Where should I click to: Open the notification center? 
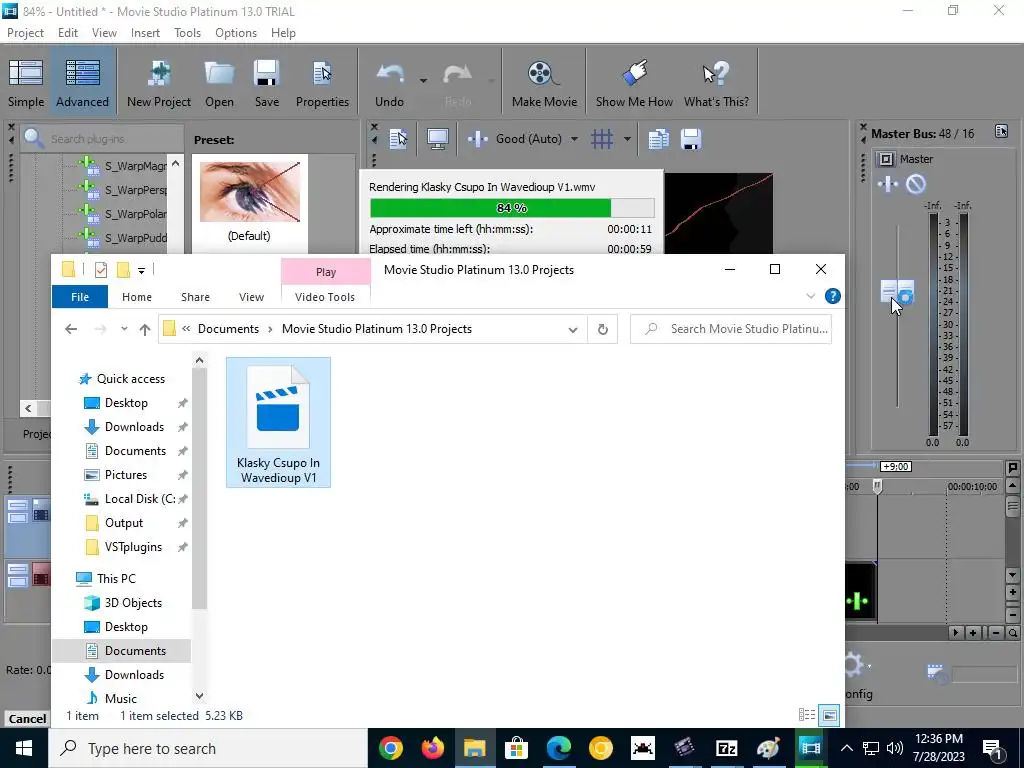click(x=992, y=748)
